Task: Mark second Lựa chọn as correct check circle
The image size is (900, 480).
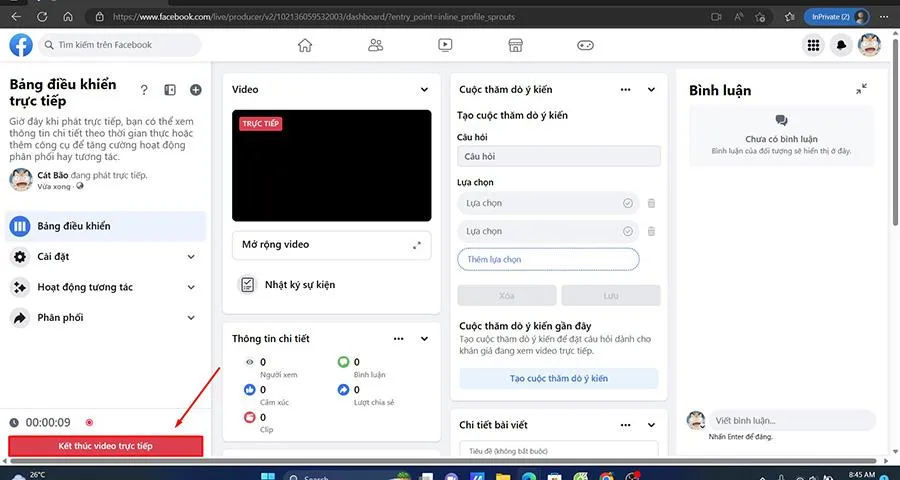Action: (x=628, y=231)
